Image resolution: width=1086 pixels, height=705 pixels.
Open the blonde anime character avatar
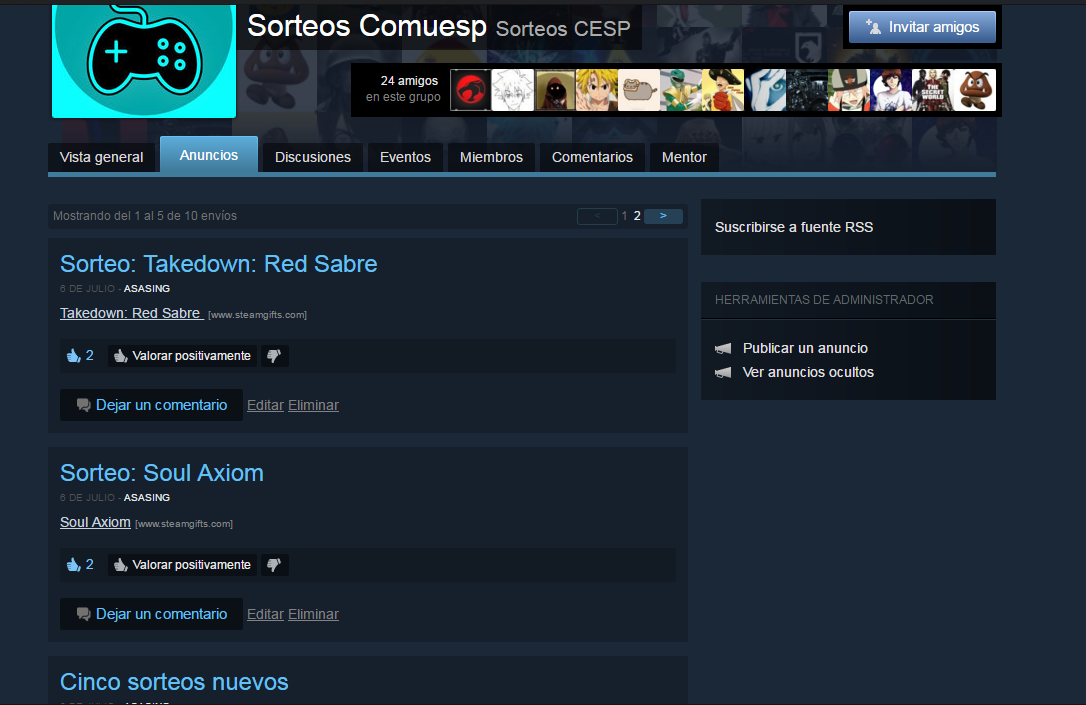click(597, 90)
